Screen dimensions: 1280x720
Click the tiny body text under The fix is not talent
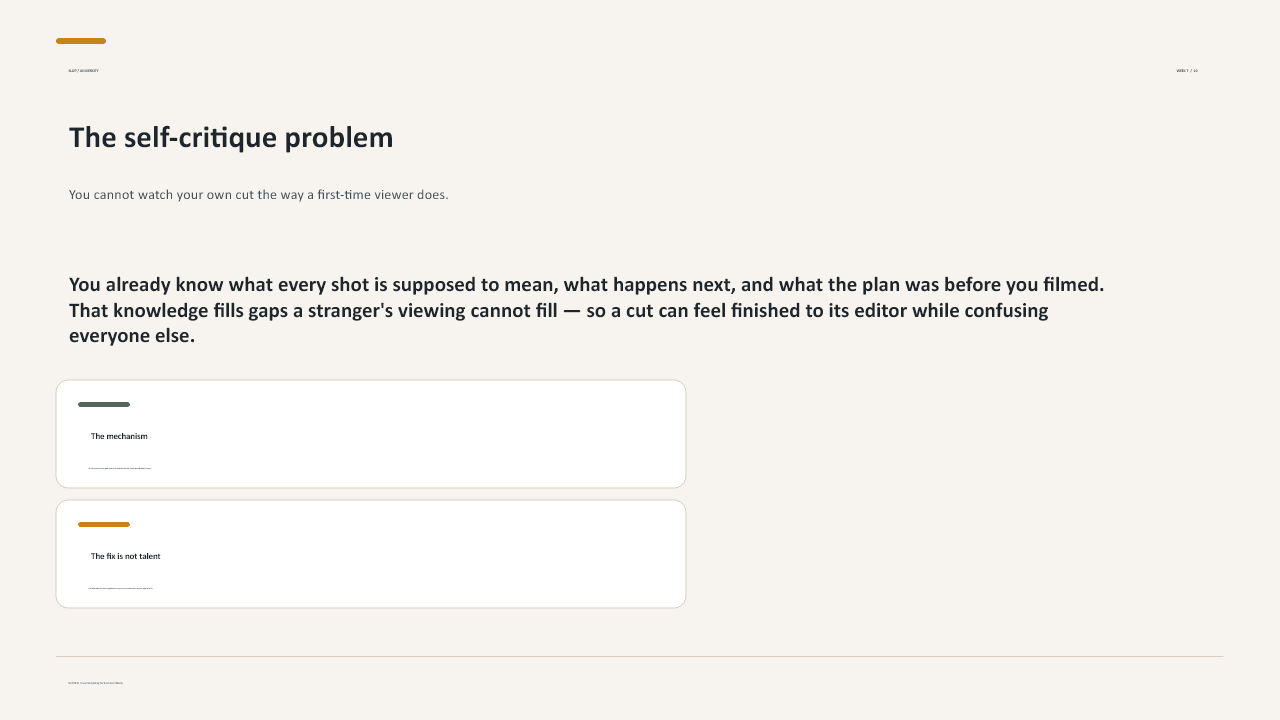pos(121,588)
